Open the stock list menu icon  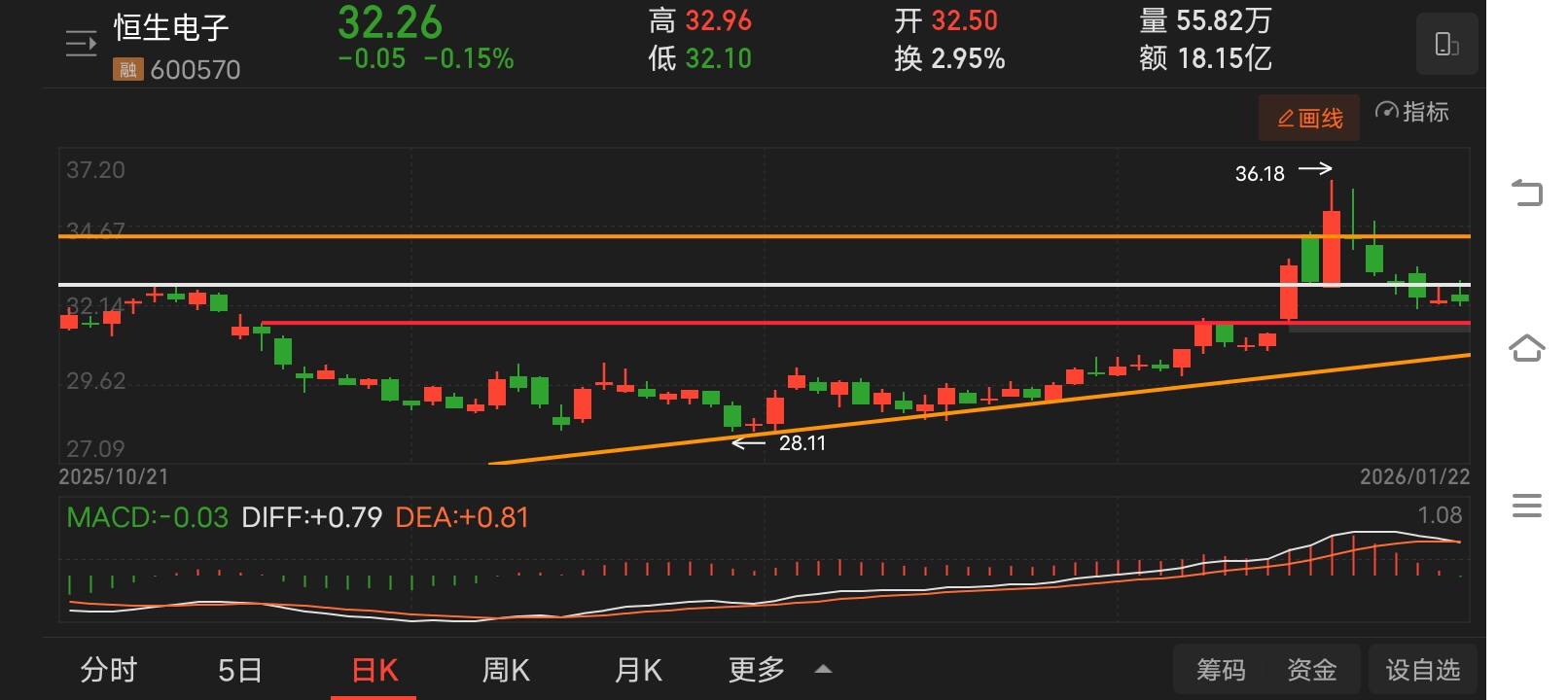[81, 44]
